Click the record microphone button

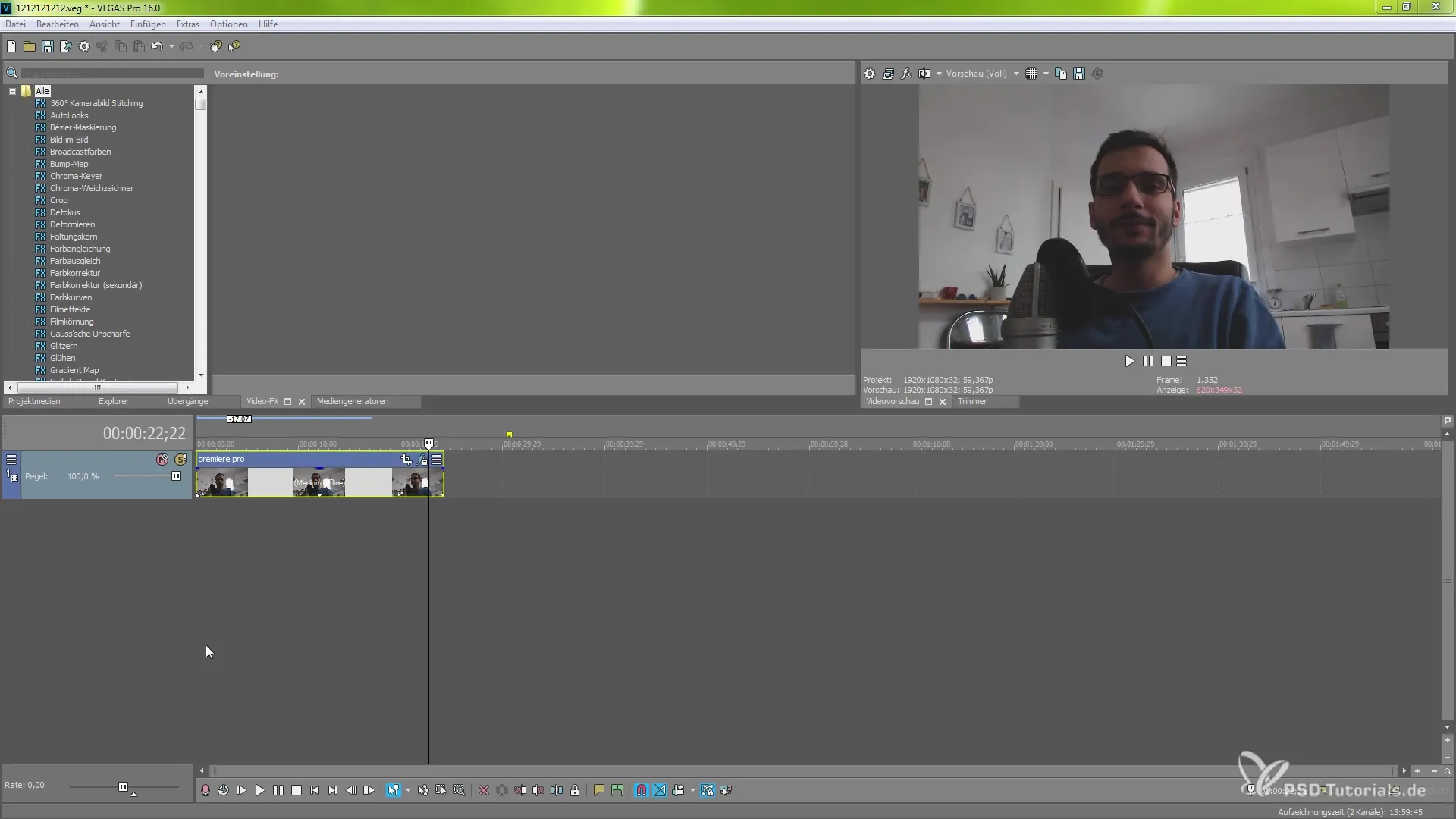pyautogui.click(x=205, y=790)
